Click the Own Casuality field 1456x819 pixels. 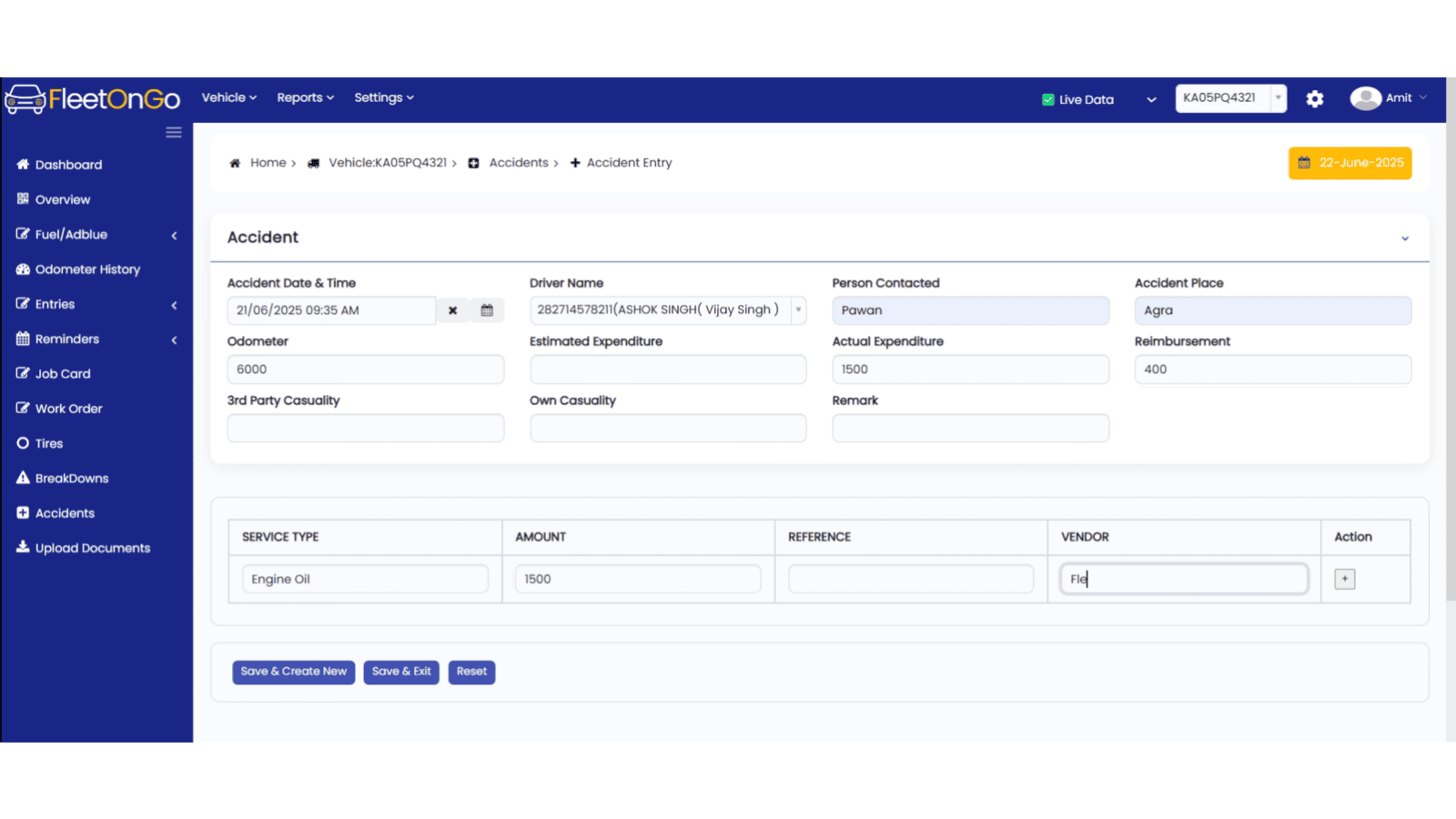click(668, 429)
